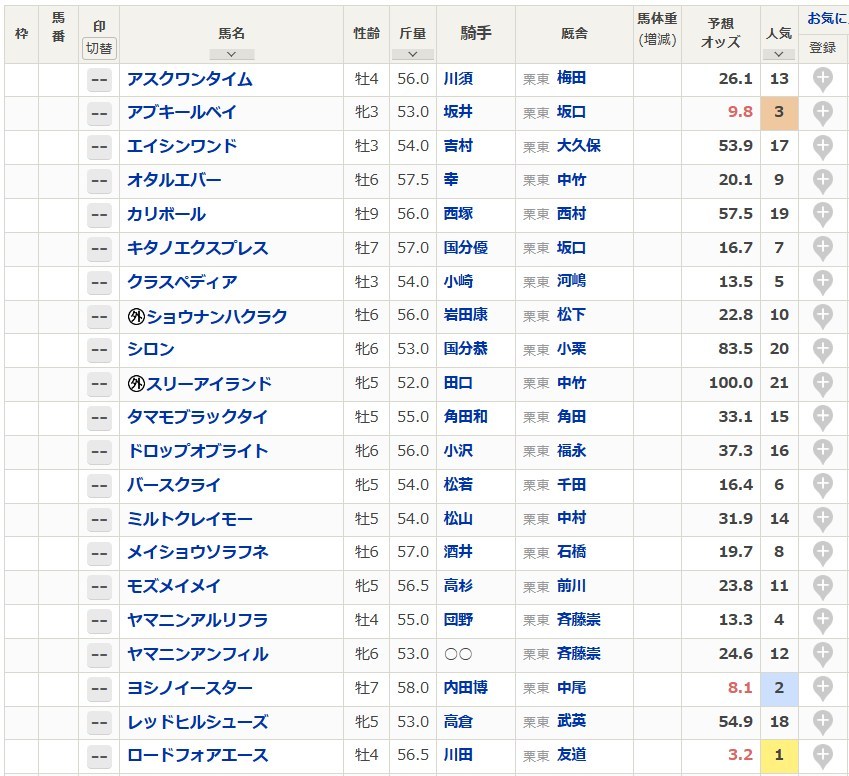
Task: Add アスクワンタイム to favorites with plus icon
Action: pos(822,80)
